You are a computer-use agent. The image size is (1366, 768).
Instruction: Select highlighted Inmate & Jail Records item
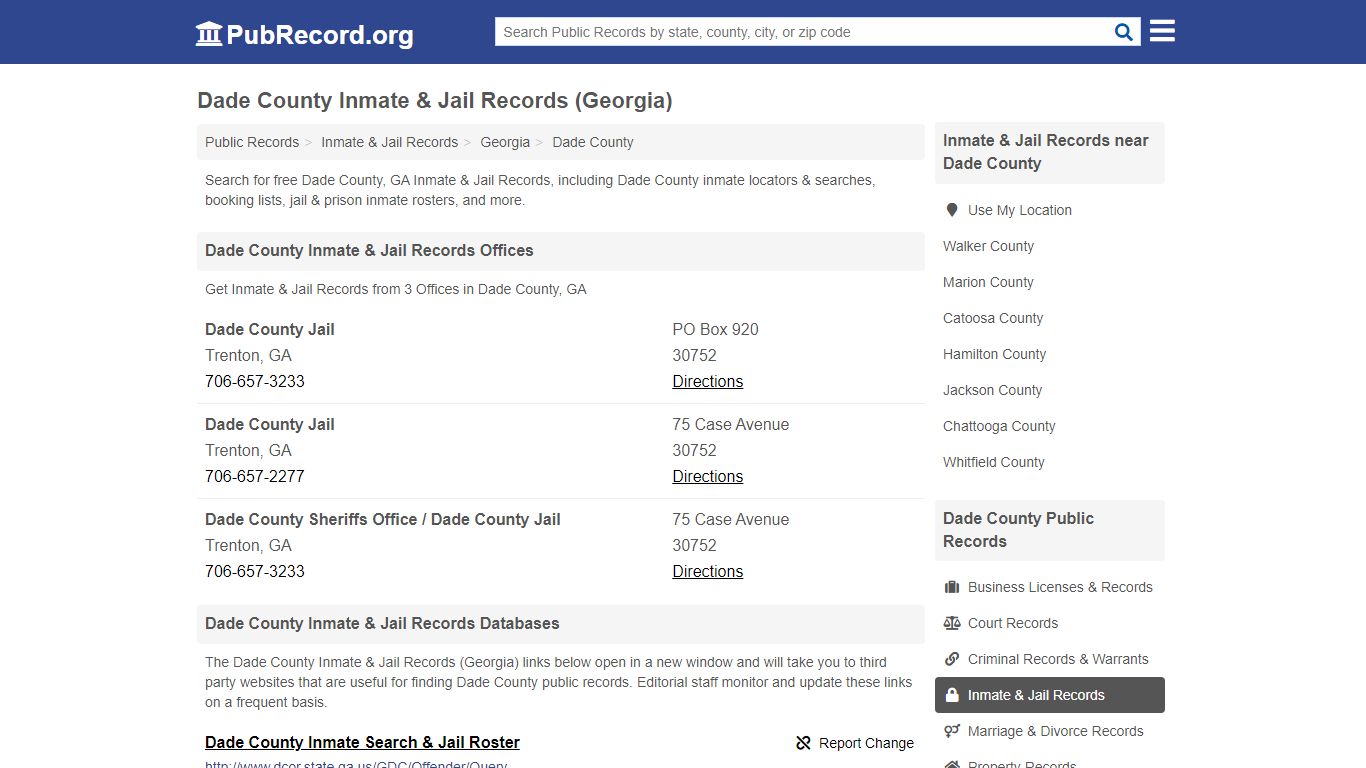1050,695
